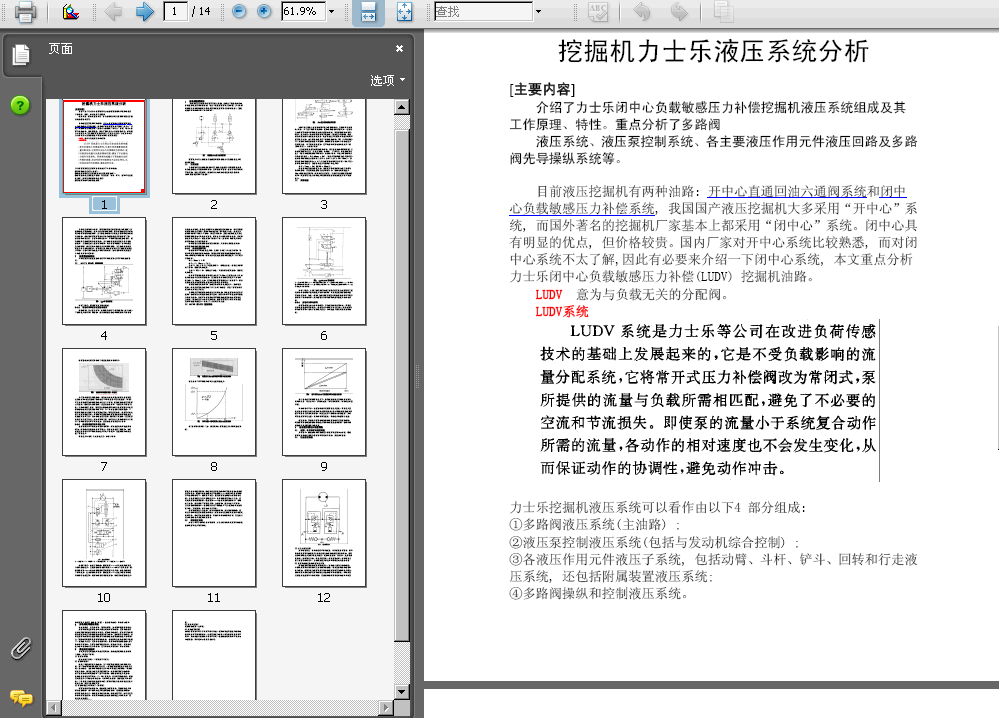Select page 5 thumbnail
Image resolution: width=999 pixels, height=718 pixels.
[x=214, y=271]
